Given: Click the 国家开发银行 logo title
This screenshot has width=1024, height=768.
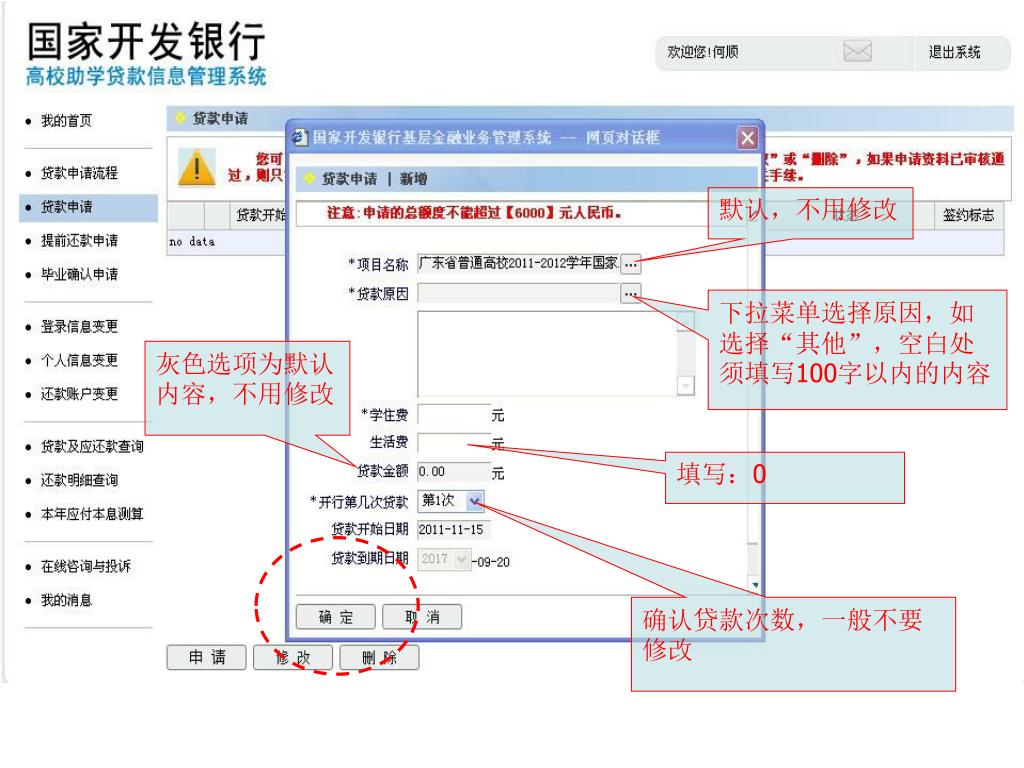Looking at the screenshot, I should pyautogui.click(x=146, y=40).
